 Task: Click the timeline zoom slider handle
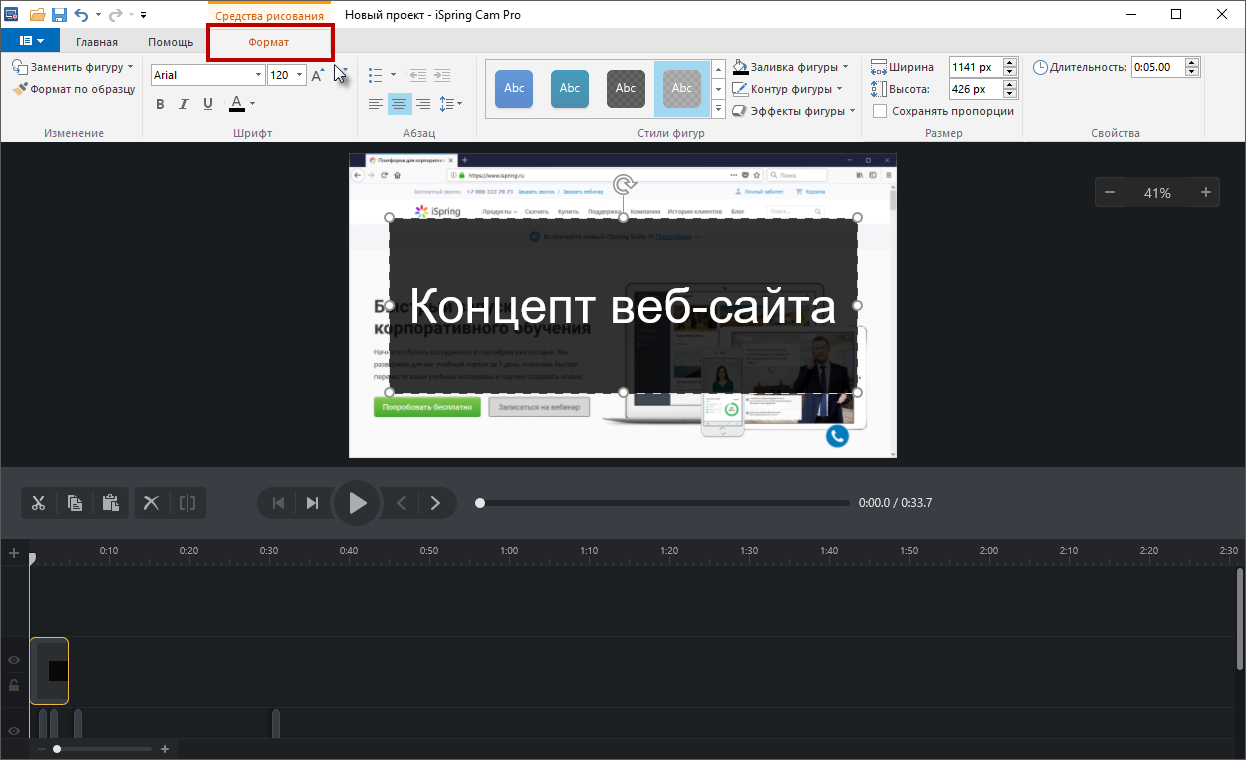click(x=57, y=749)
